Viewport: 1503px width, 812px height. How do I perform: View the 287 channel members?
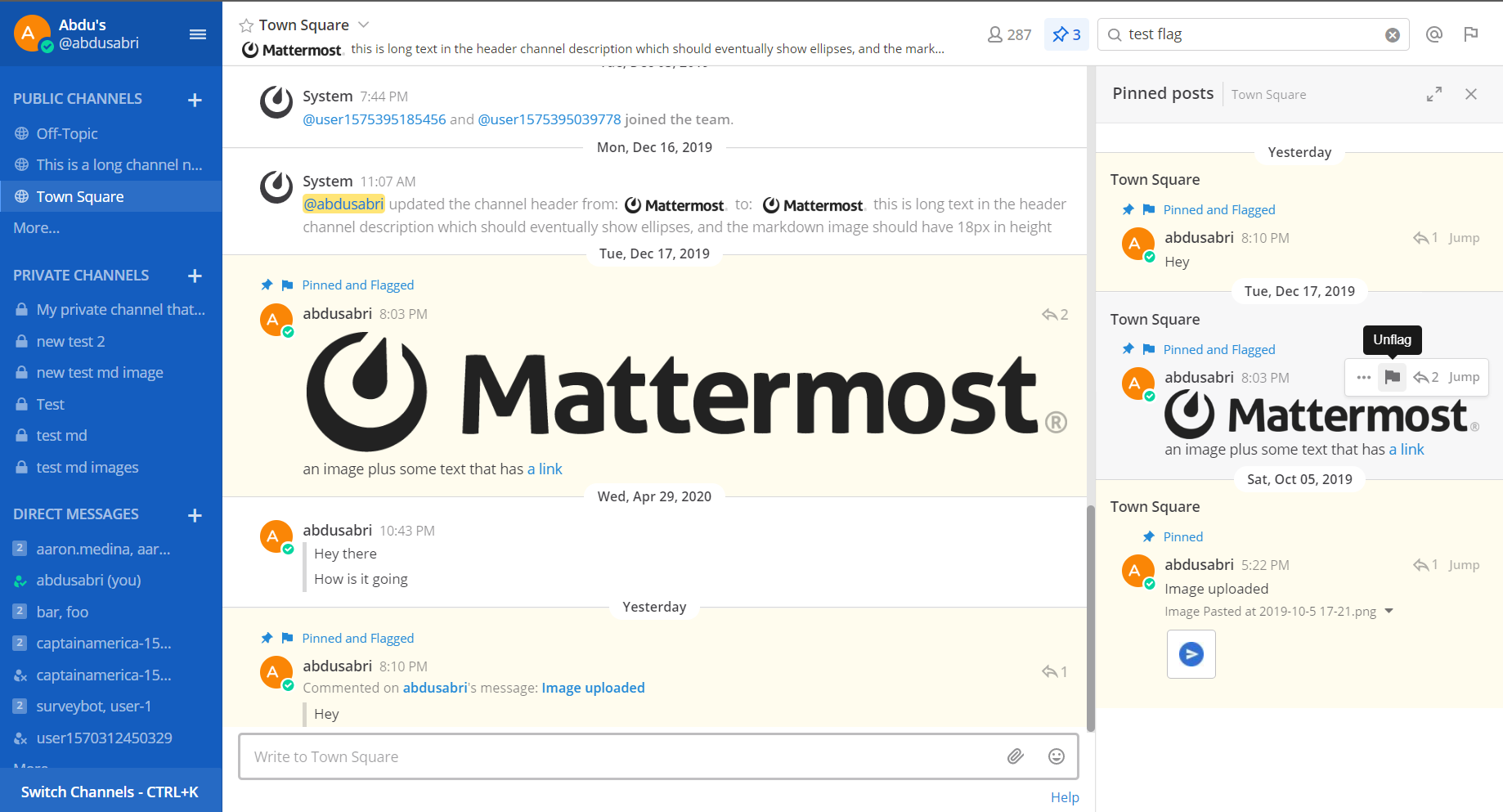click(x=1010, y=34)
